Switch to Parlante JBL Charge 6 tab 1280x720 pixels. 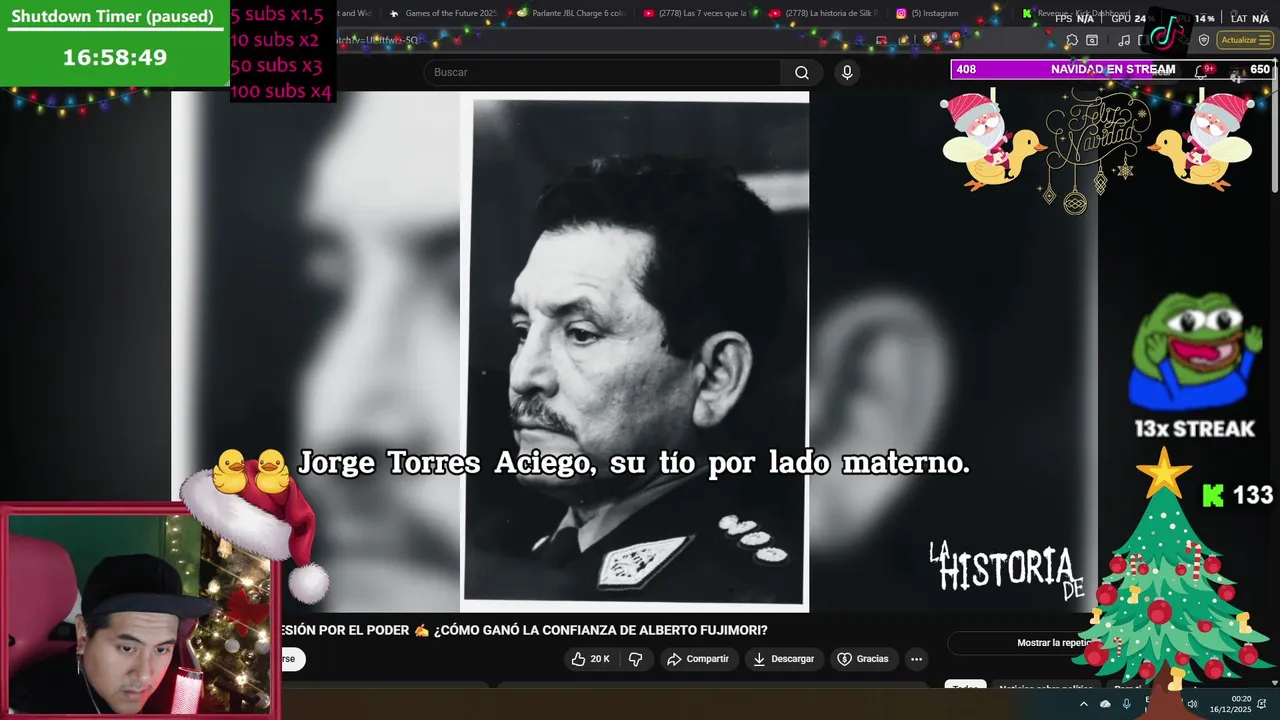pos(570,13)
